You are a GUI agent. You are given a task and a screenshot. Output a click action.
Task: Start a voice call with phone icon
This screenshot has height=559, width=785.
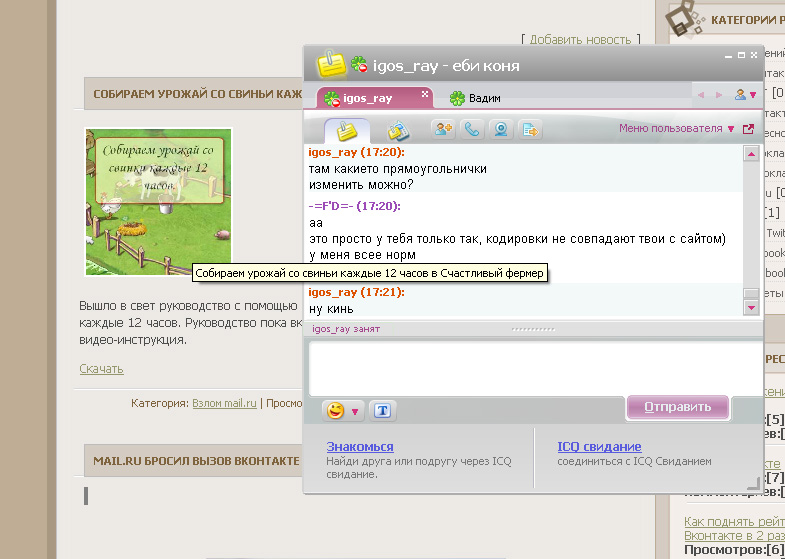click(472, 130)
